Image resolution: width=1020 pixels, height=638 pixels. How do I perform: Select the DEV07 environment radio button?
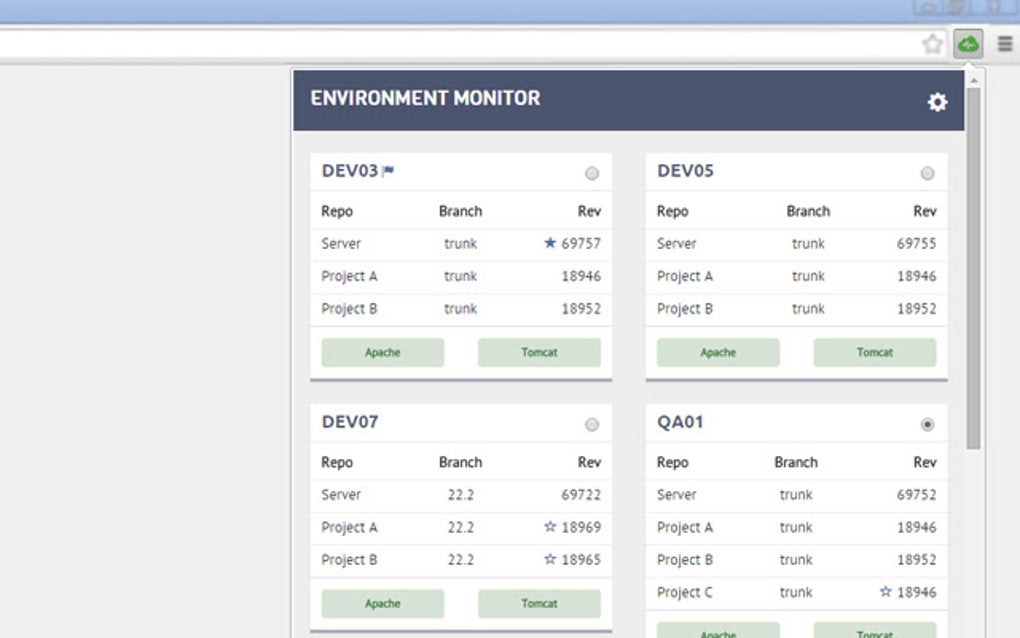coord(592,423)
